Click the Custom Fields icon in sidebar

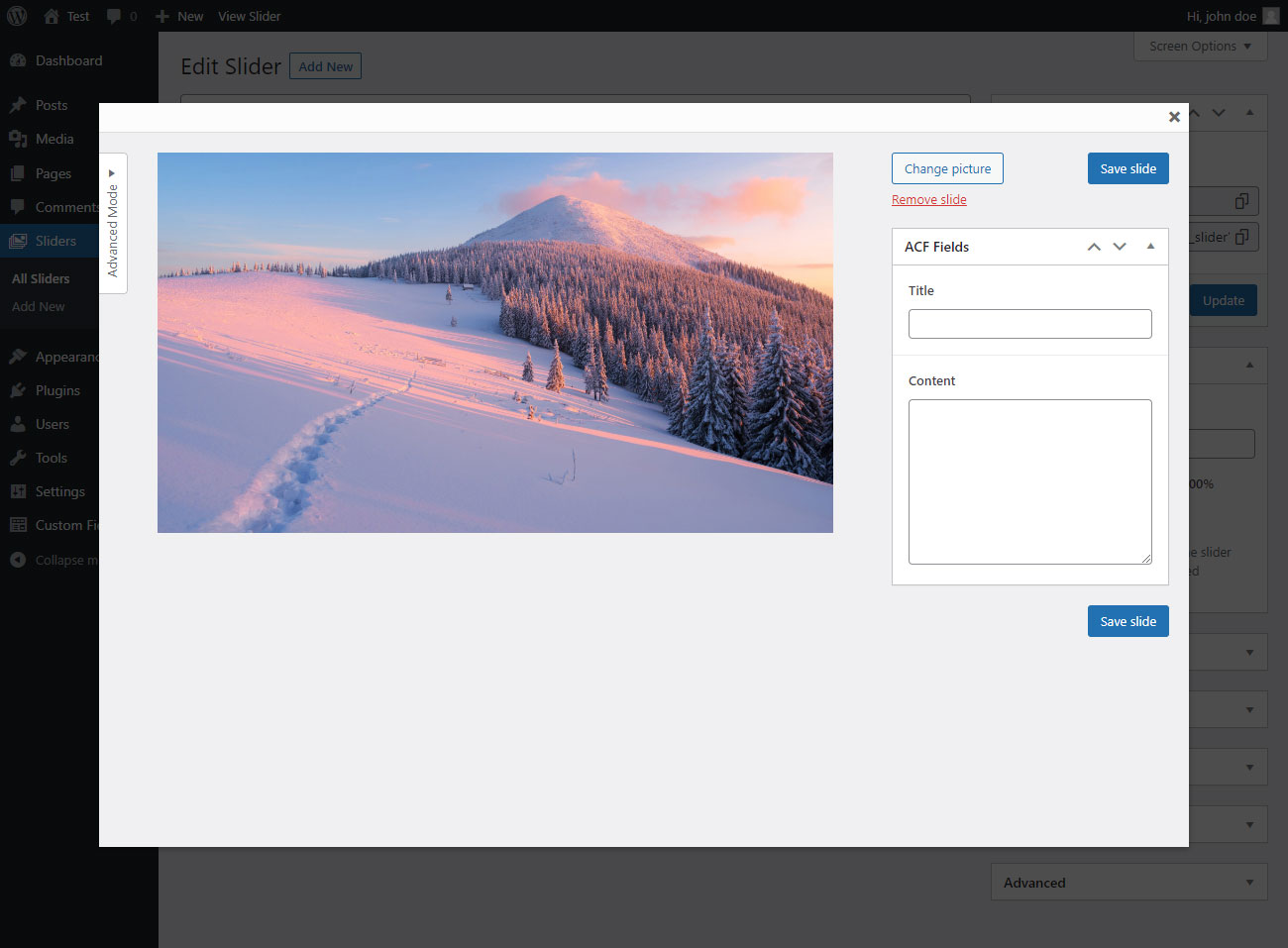(x=18, y=525)
